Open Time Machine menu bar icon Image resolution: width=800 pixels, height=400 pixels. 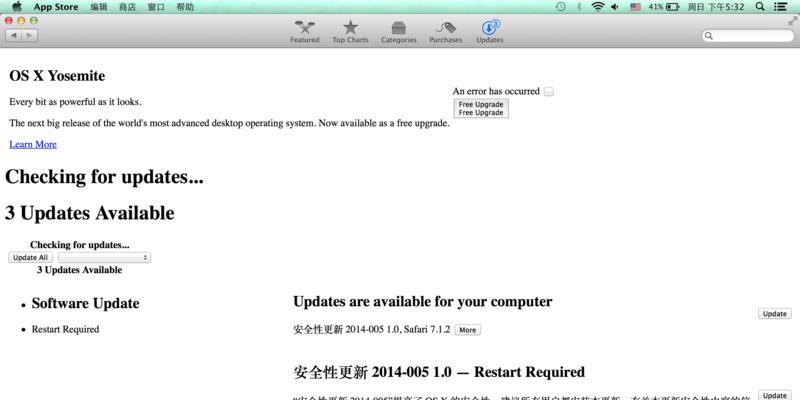click(x=561, y=7)
